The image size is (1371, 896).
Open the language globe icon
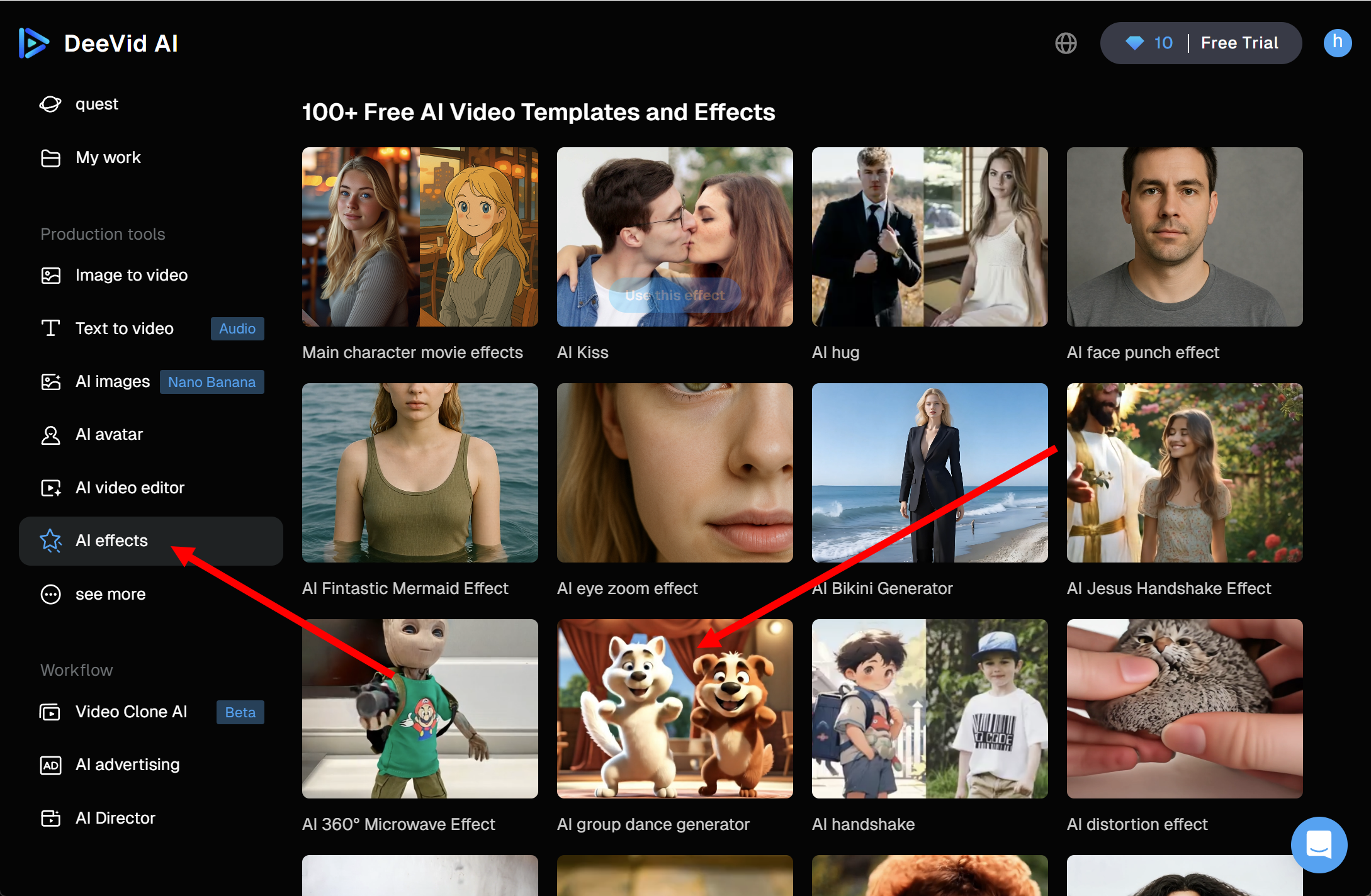[x=1066, y=43]
